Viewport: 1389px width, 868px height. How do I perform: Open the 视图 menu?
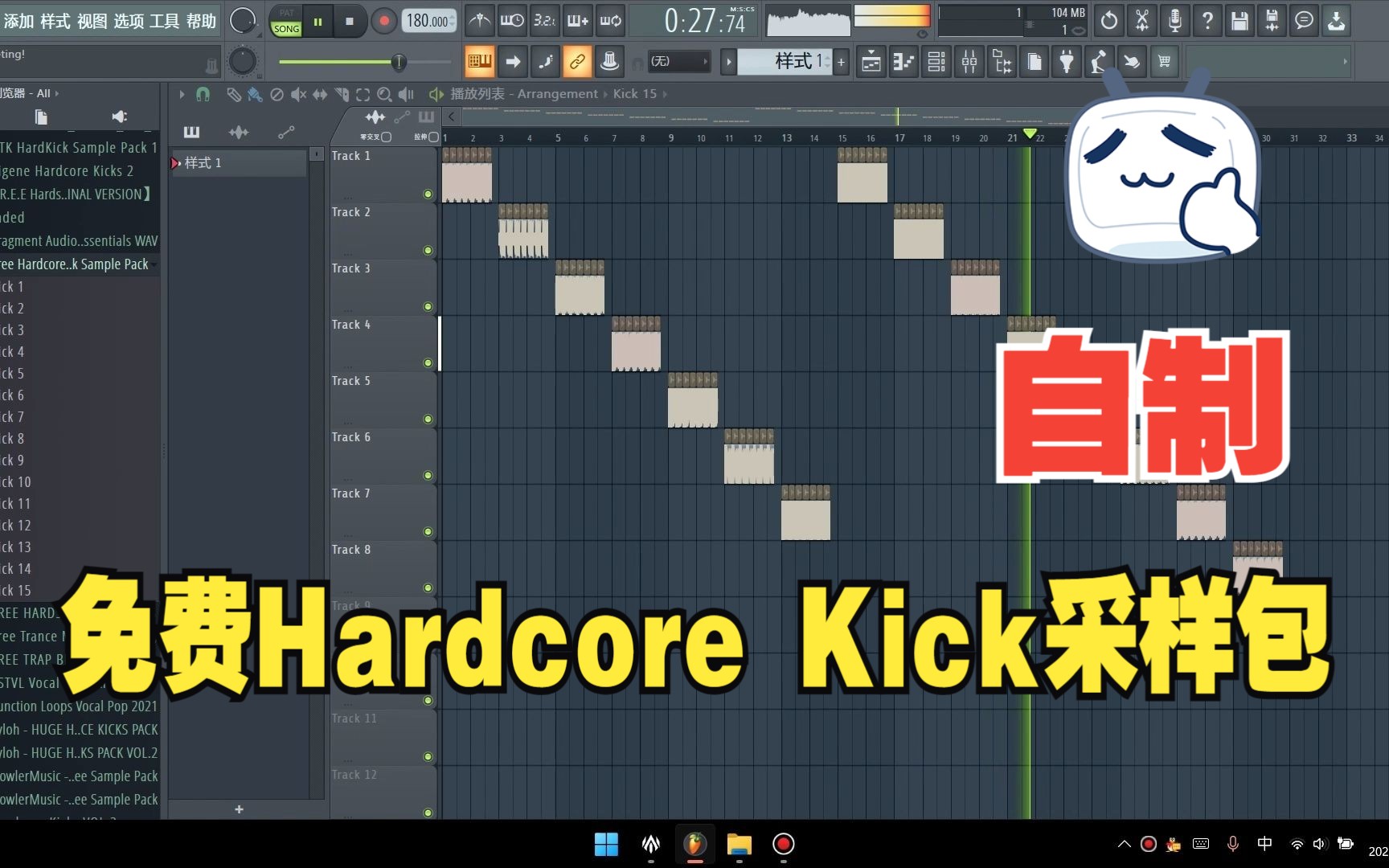click(92, 21)
